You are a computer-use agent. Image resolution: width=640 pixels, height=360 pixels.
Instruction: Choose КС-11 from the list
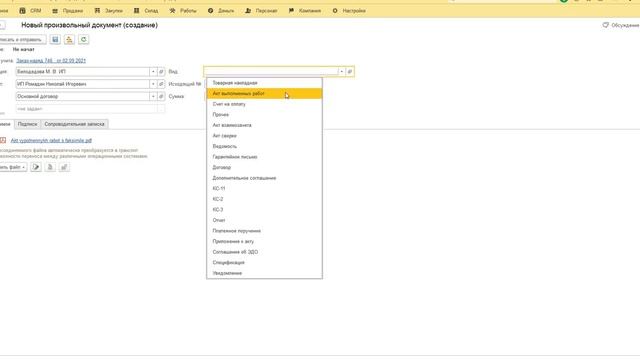click(264, 189)
